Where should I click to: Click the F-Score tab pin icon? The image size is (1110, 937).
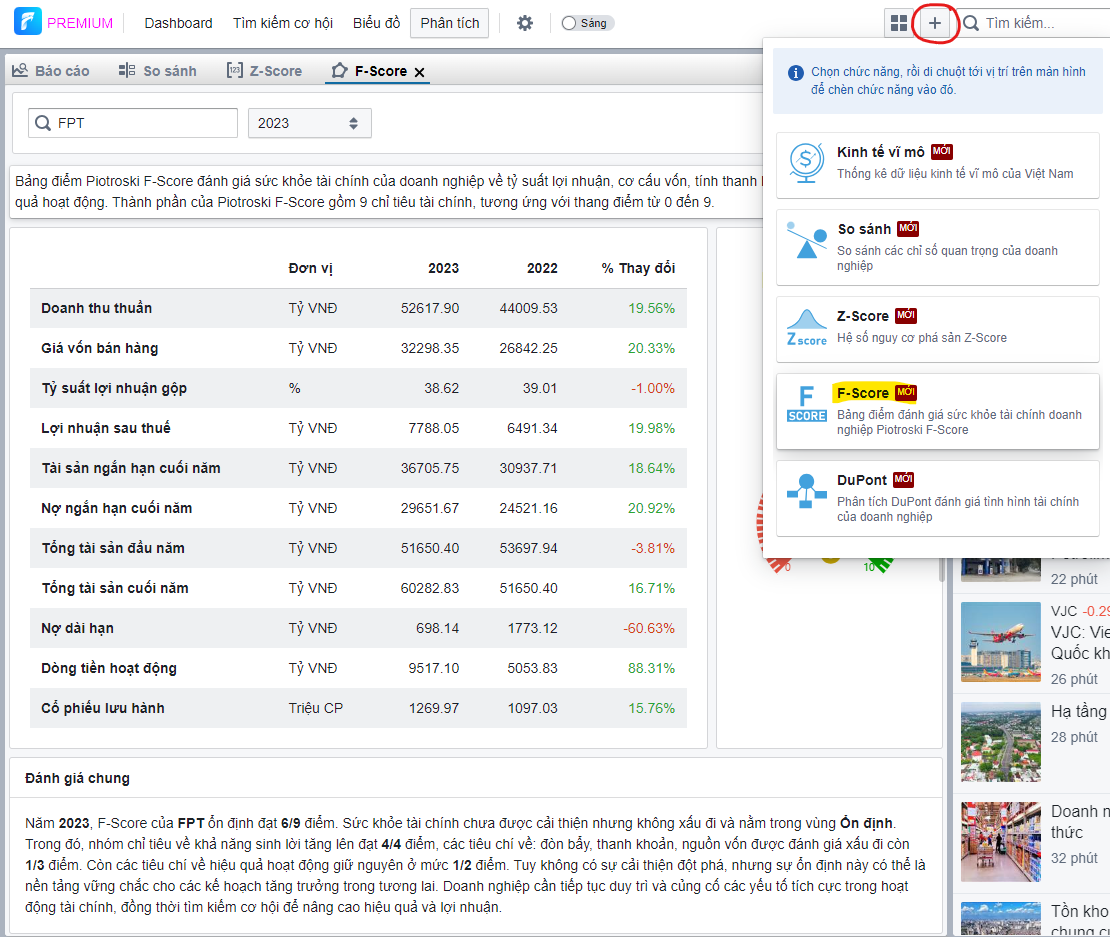click(340, 71)
